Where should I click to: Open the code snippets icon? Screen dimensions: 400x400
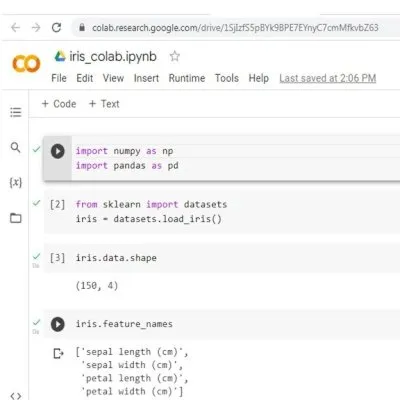pos(16,396)
